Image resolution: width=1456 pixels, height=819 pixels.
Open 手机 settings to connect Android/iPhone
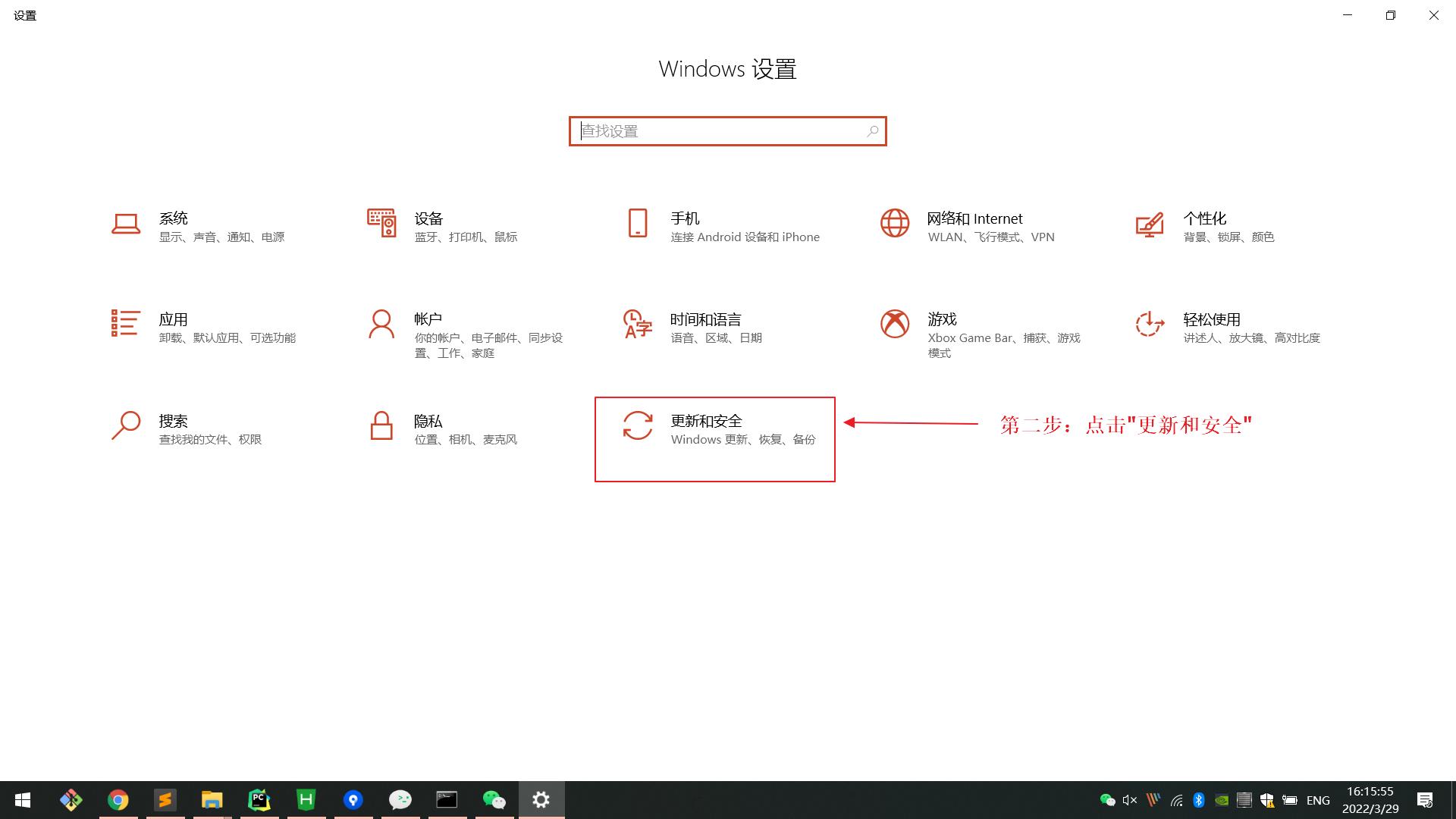(x=686, y=227)
